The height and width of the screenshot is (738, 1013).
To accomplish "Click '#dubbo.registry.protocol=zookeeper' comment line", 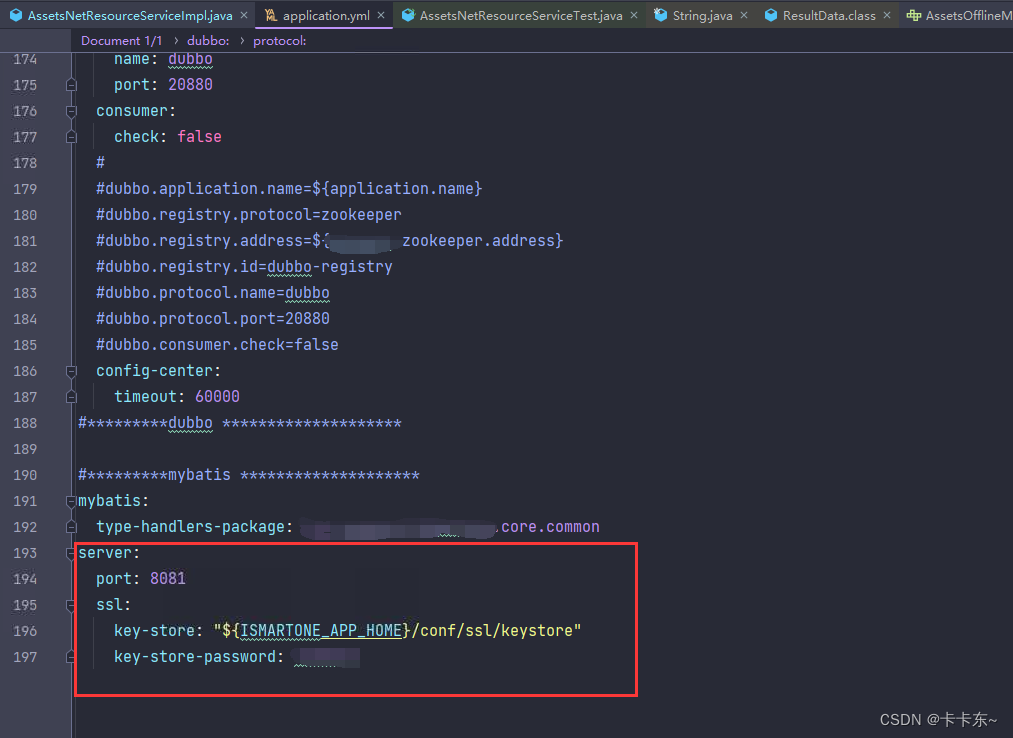I will pyautogui.click(x=249, y=215).
